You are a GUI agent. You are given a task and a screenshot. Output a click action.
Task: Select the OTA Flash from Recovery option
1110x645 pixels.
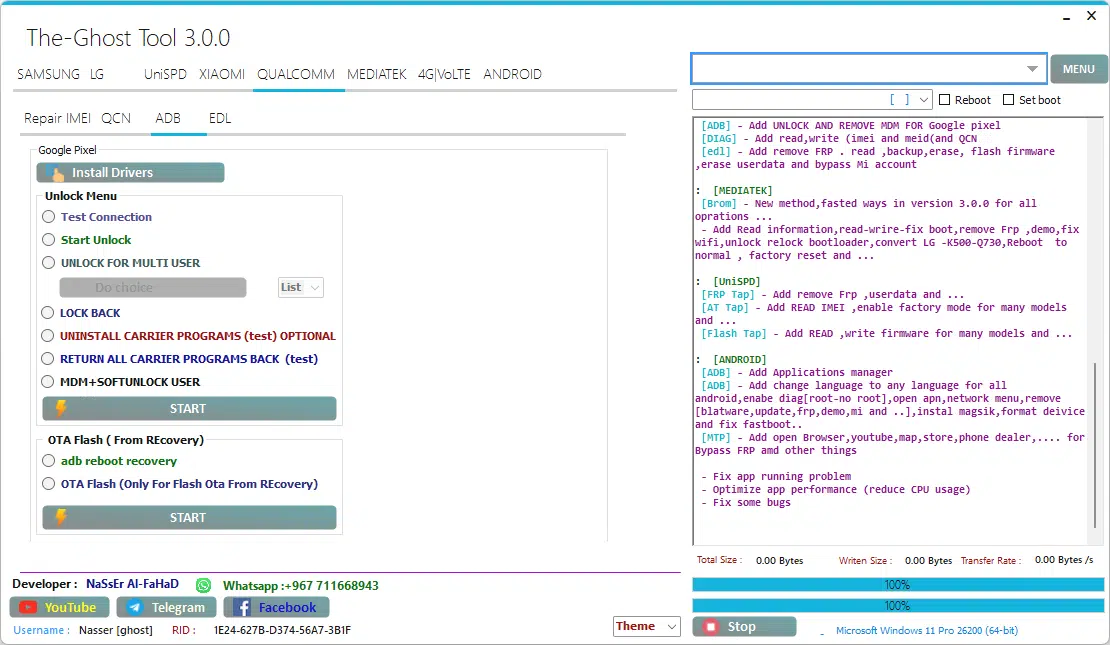point(48,484)
